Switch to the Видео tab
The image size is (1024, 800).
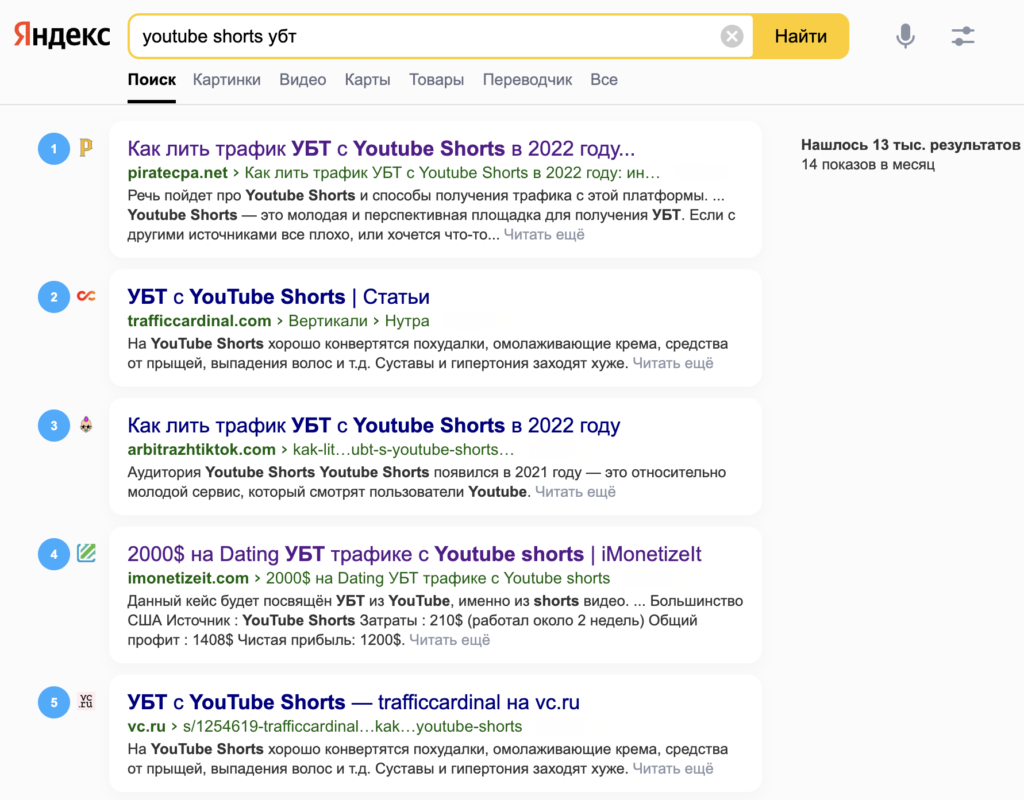tap(302, 80)
